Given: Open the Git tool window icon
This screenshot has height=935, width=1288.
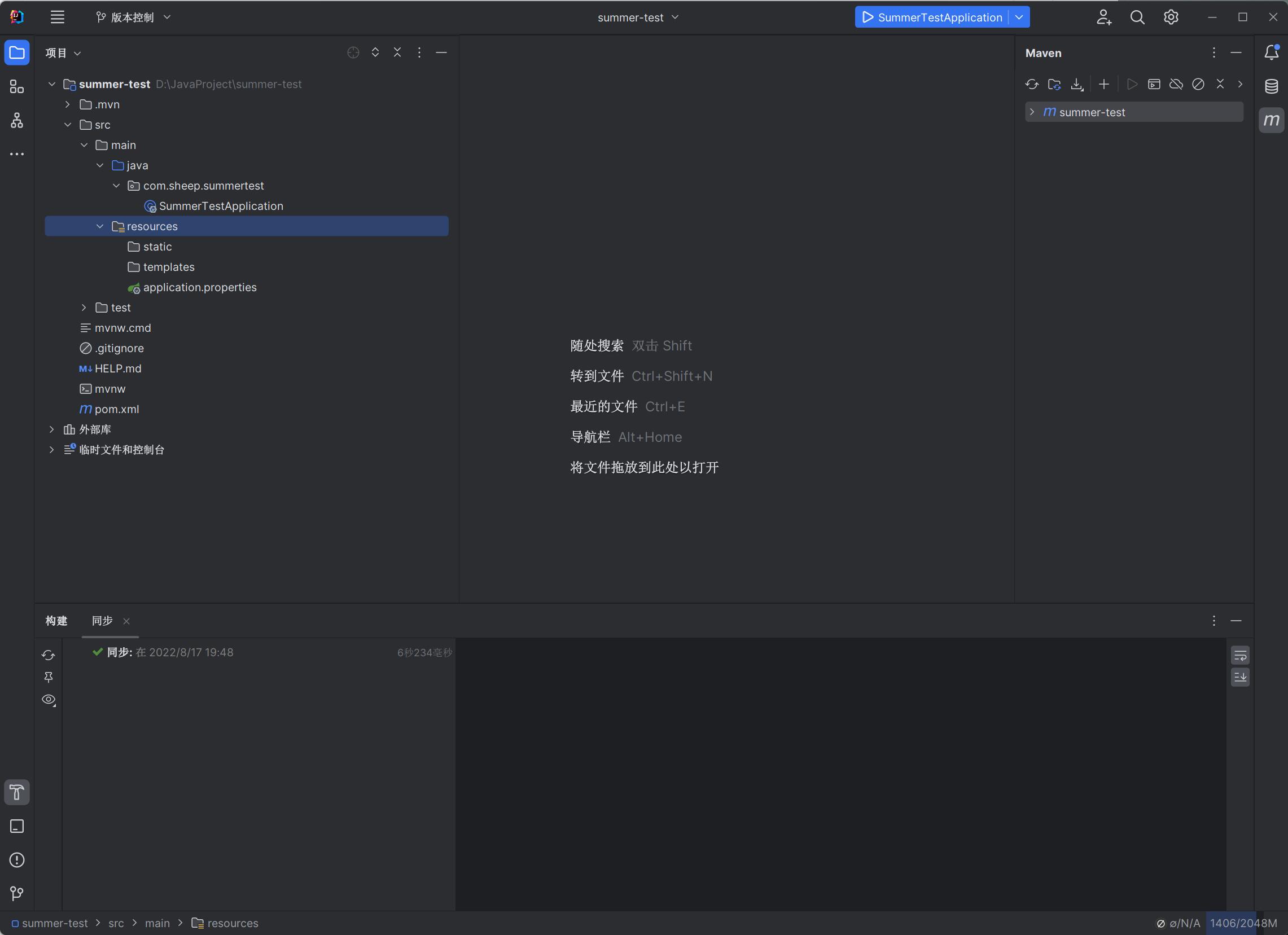Looking at the screenshot, I should click(16, 894).
